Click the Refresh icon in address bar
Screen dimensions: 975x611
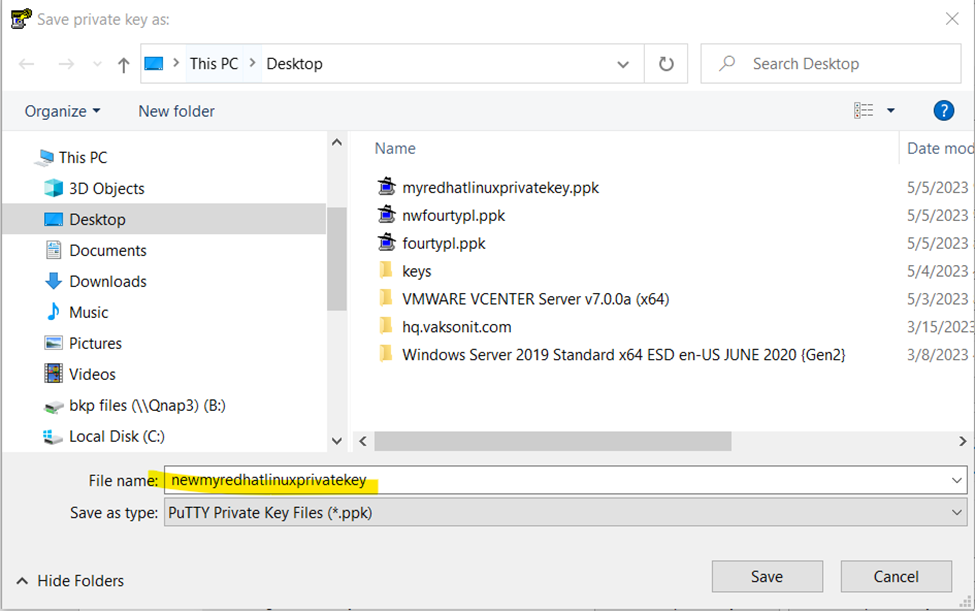665,64
